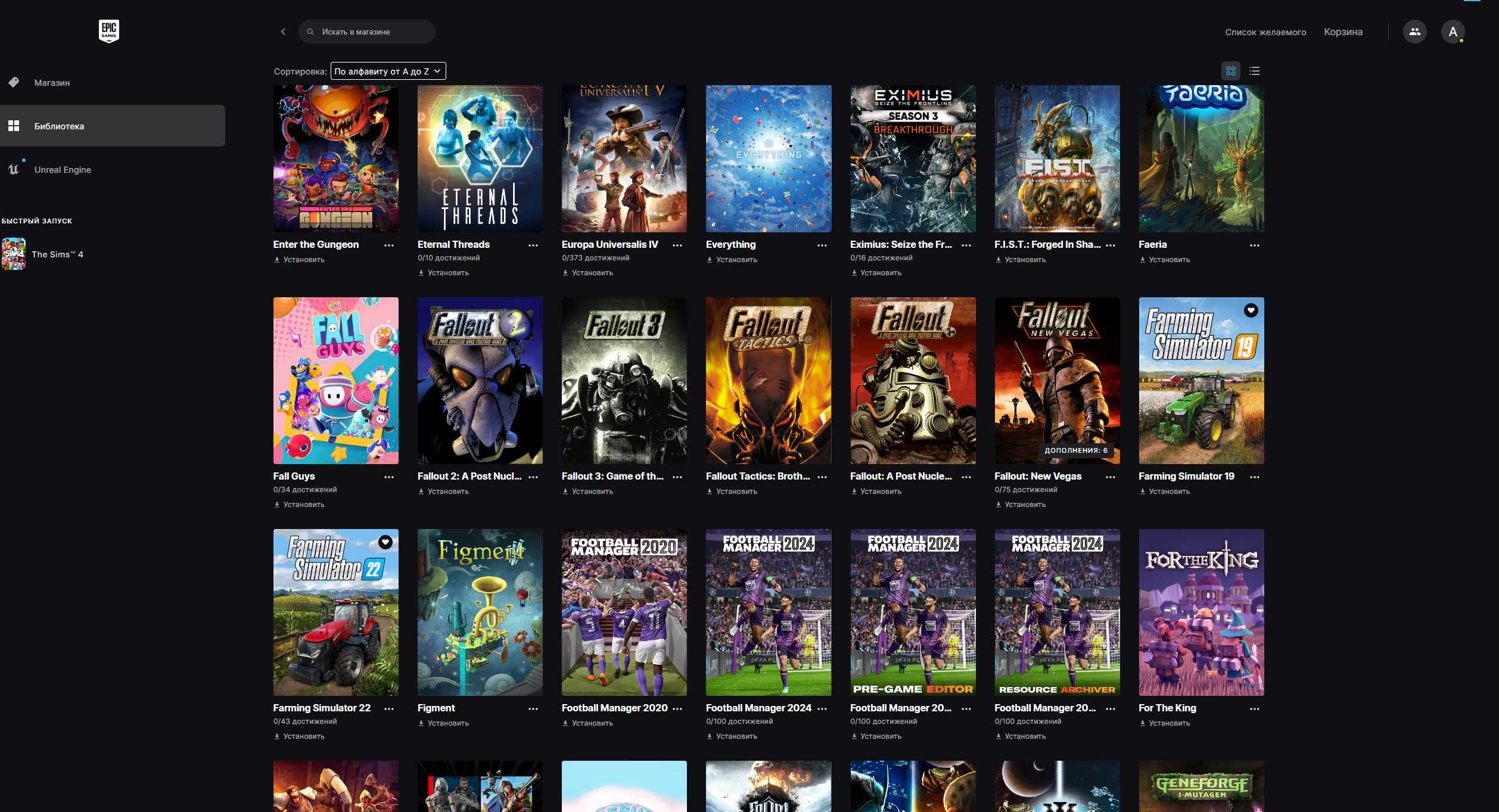Toggle favorite heart on Farming Simulator 22

[385, 542]
